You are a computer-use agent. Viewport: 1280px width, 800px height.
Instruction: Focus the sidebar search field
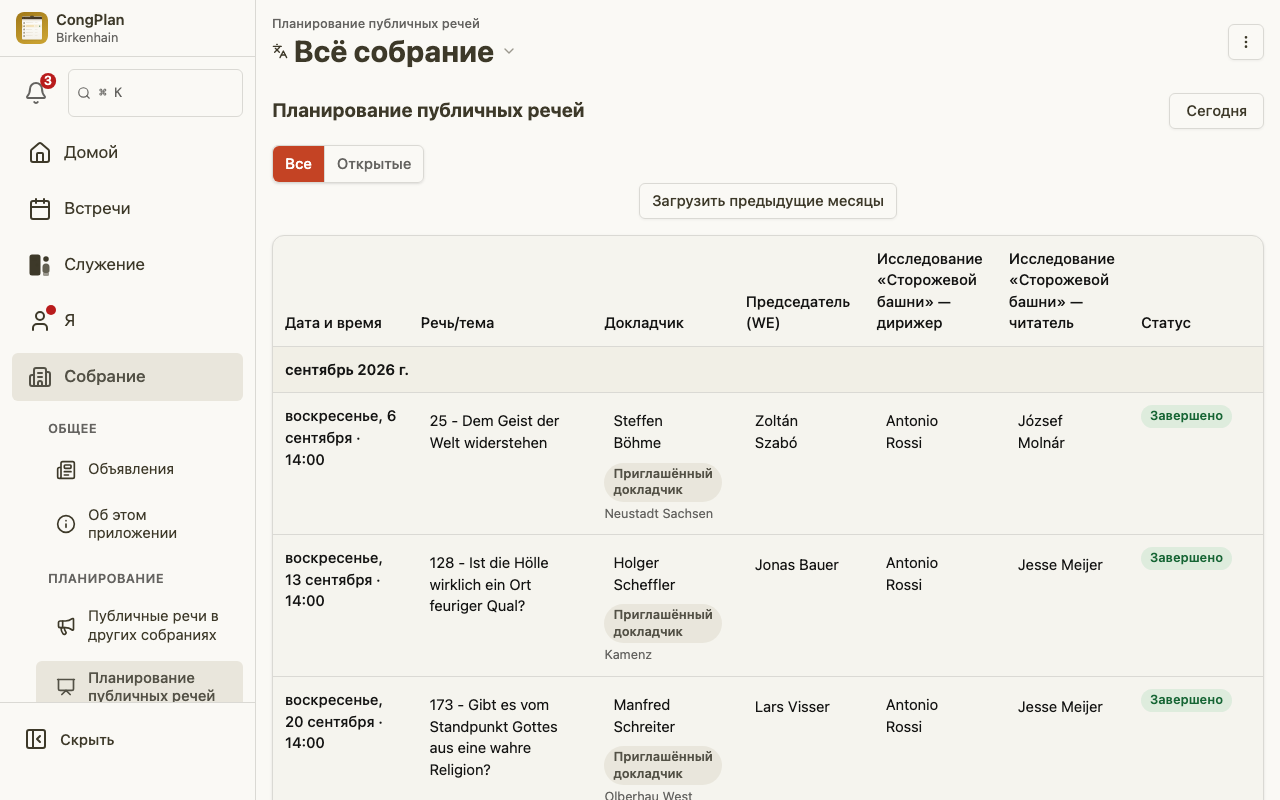155,93
